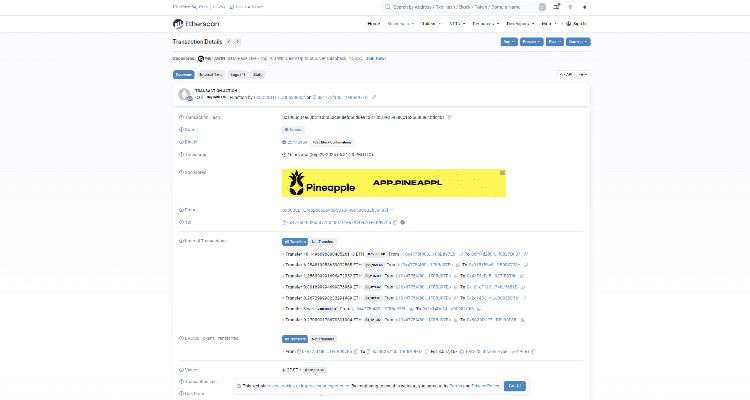This screenshot has width=750, height=400.
Task: Switch to the Overview tab
Action: coord(183,74)
